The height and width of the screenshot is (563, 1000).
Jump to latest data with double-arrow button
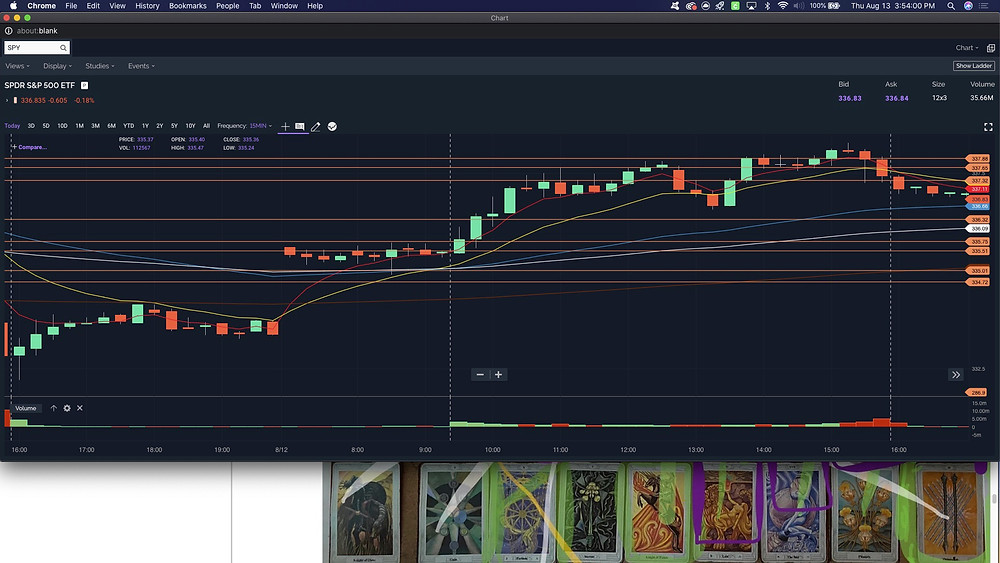(x=955, y=374)
